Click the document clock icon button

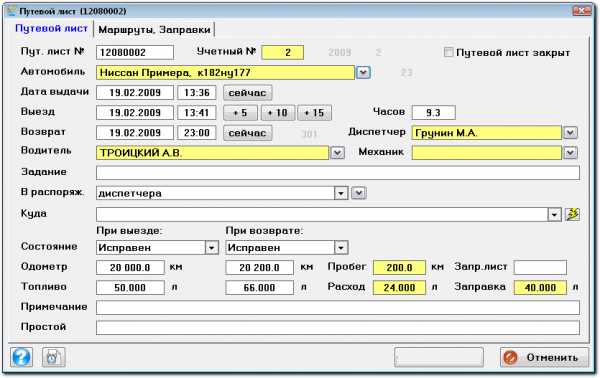pyautogui.click(x=54, y=357)
